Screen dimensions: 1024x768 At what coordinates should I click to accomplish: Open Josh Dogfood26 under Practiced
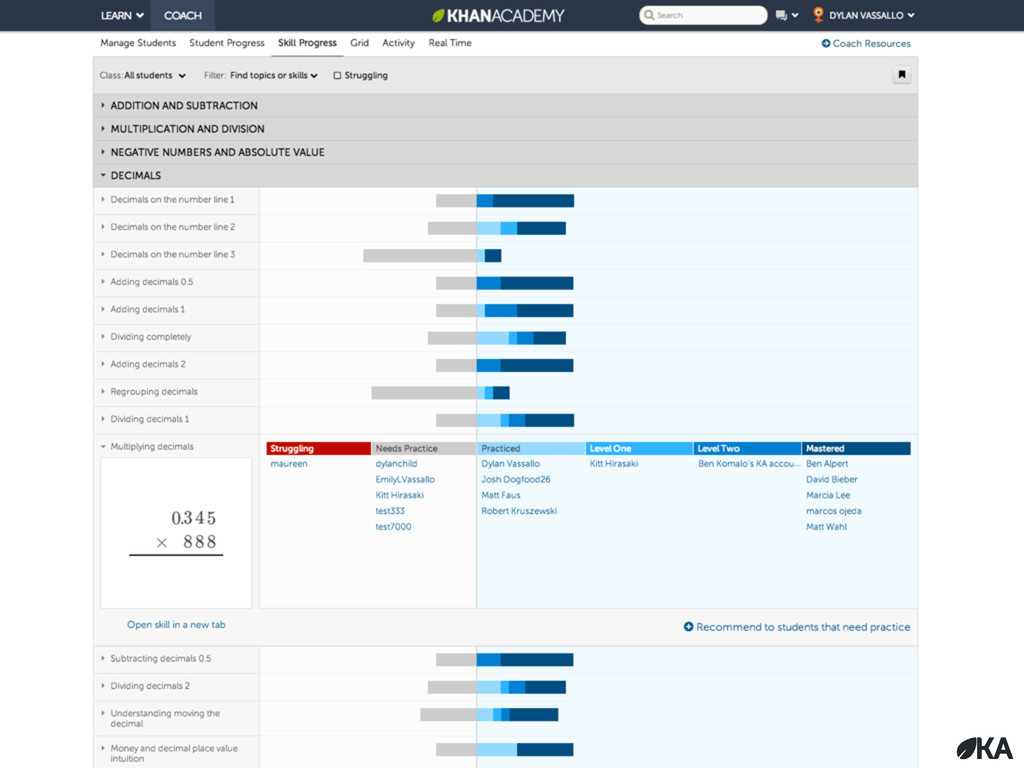click(x=516, y=479)
